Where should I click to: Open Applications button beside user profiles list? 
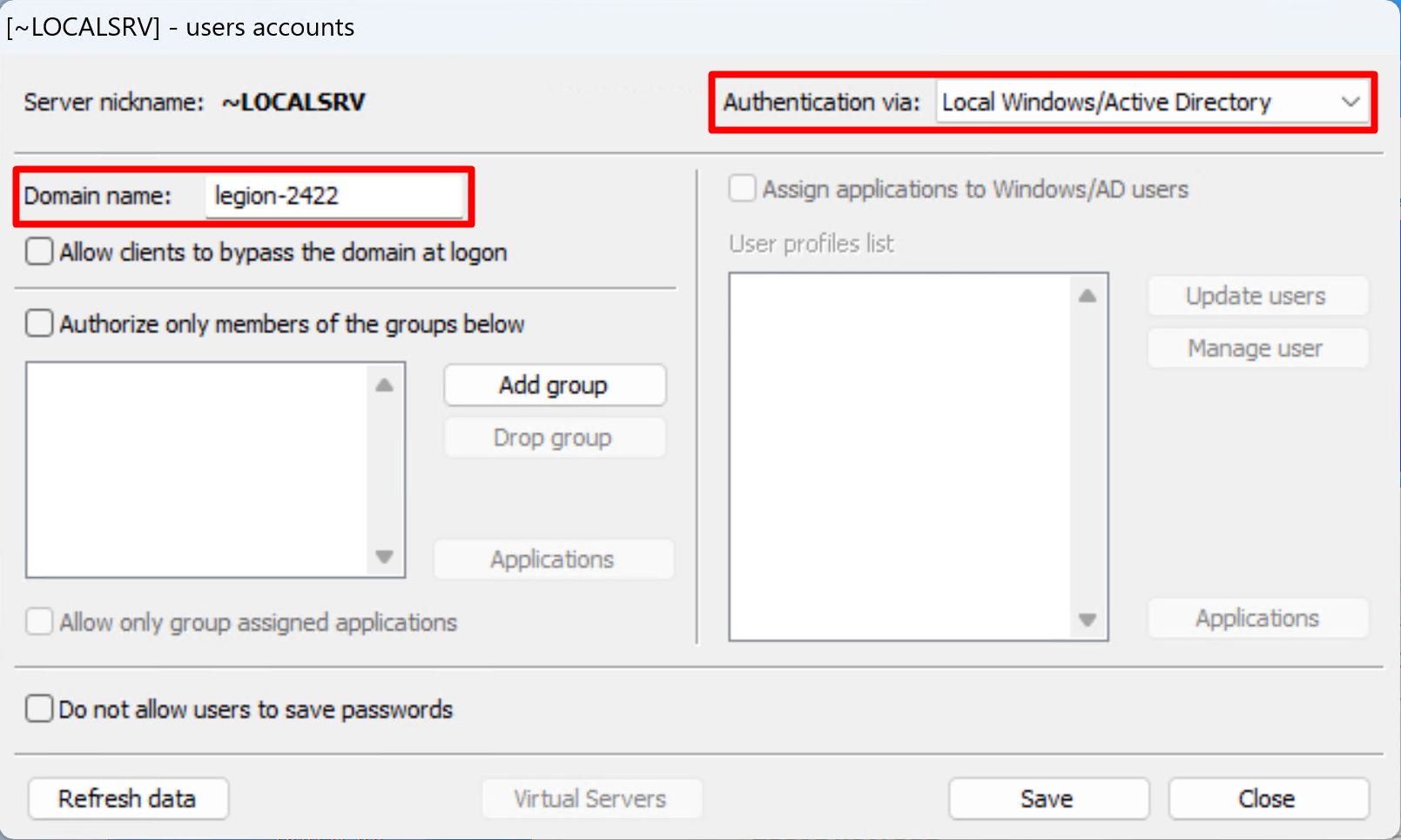1256,619
